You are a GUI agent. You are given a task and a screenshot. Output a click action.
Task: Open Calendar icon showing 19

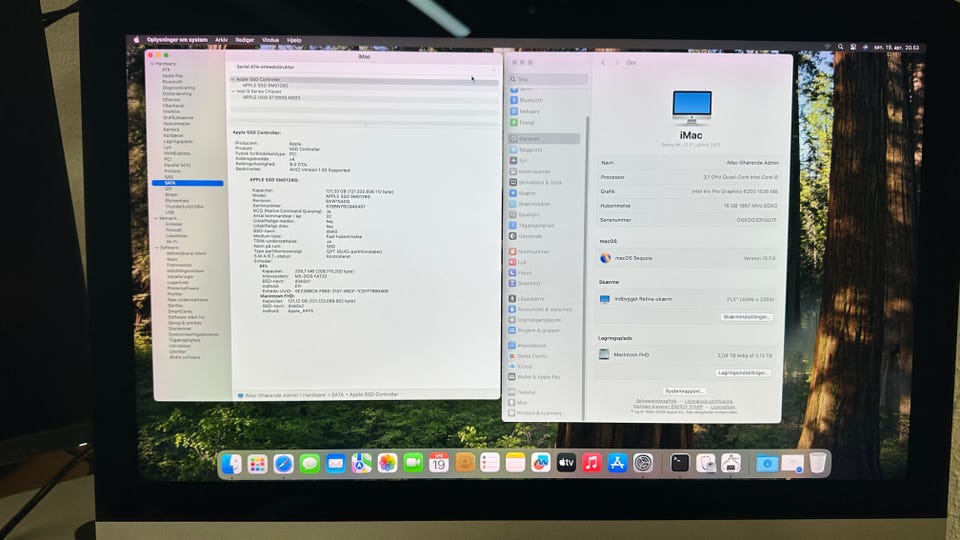[439, 463]
